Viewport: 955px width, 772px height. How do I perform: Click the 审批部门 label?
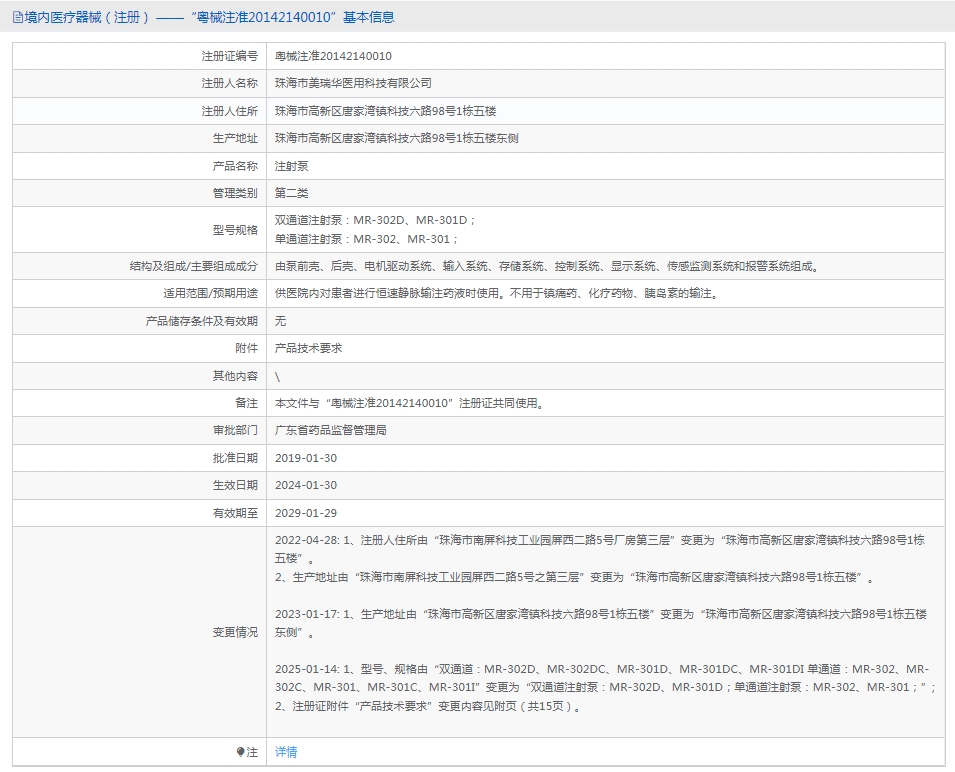point(235,430)
